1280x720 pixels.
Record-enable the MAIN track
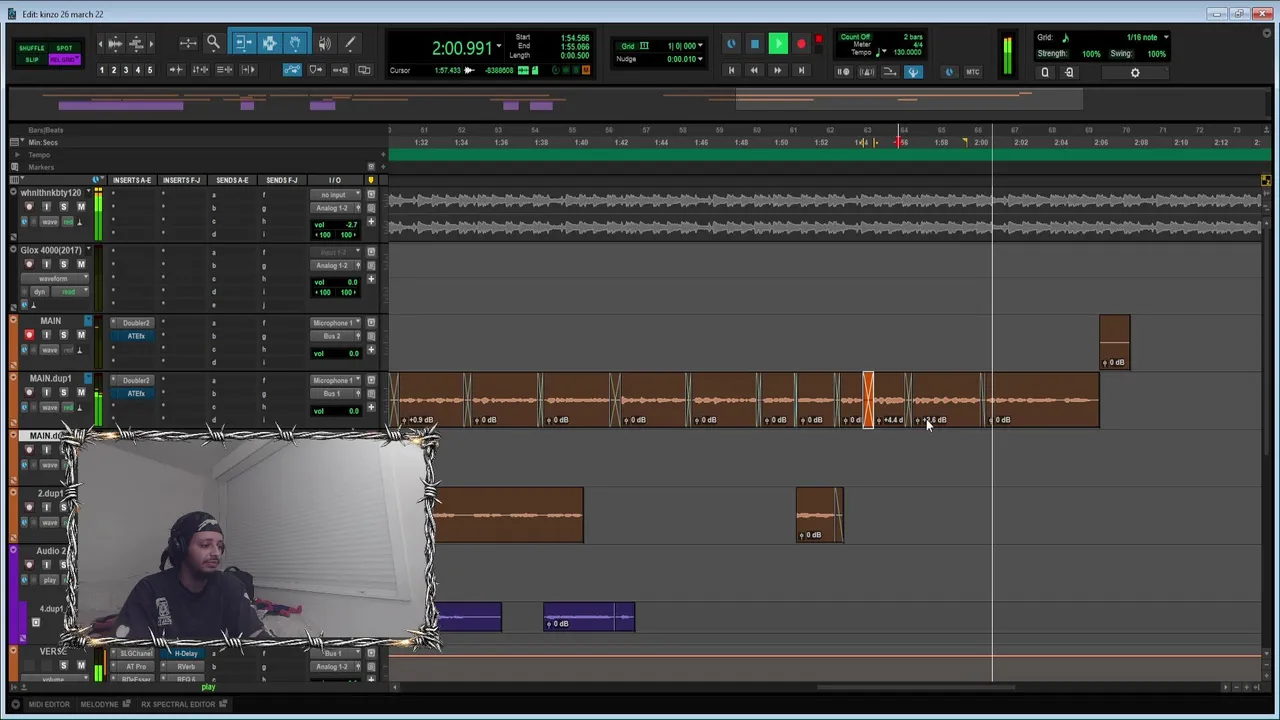(29, 335)
